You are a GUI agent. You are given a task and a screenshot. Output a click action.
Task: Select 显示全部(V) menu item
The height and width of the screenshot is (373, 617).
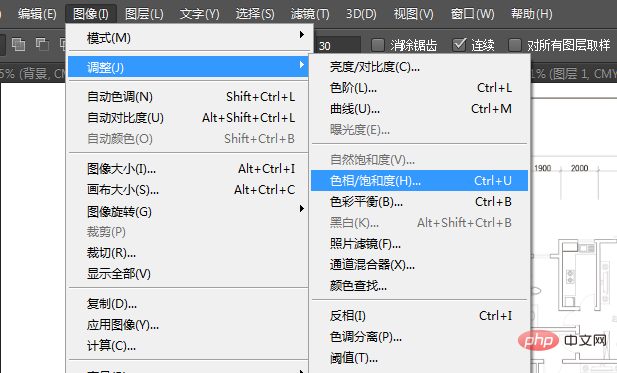(x=188, y=273)
